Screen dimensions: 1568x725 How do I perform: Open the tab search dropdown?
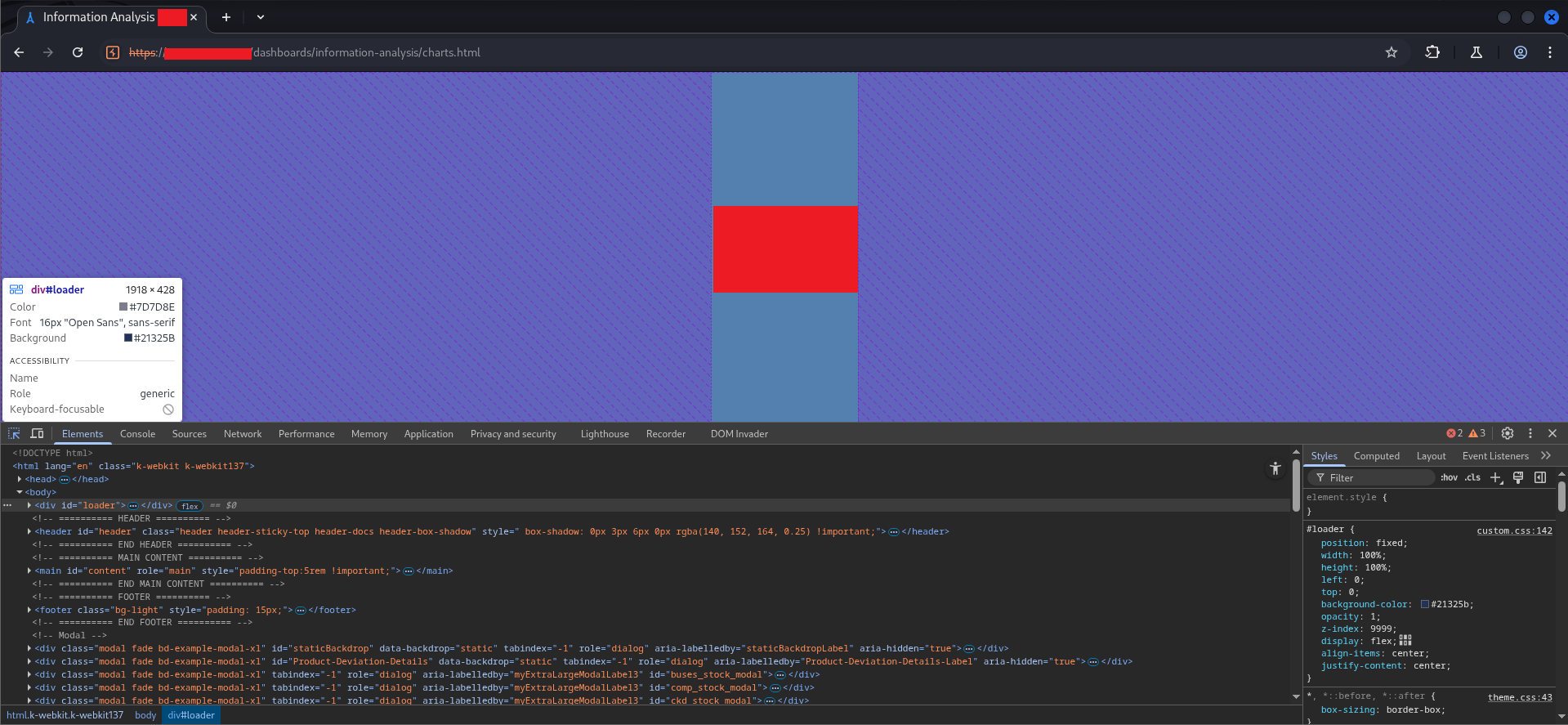(x=261, y=17)
